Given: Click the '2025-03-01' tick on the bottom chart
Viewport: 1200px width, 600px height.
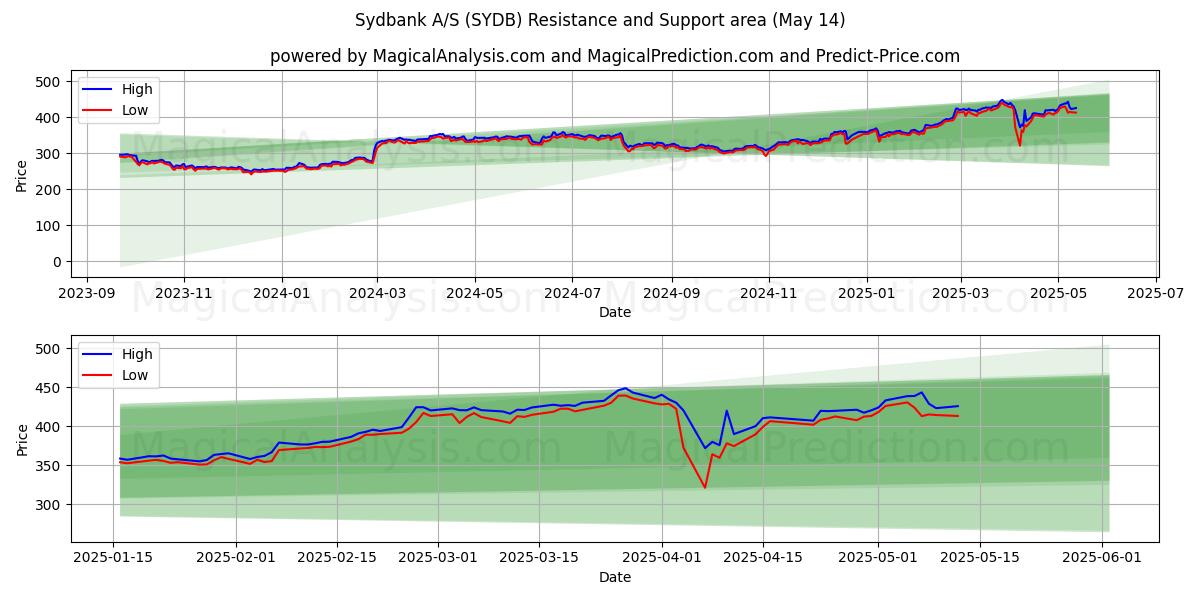Looking at the screenshot, I should click(x=438, y=557).
